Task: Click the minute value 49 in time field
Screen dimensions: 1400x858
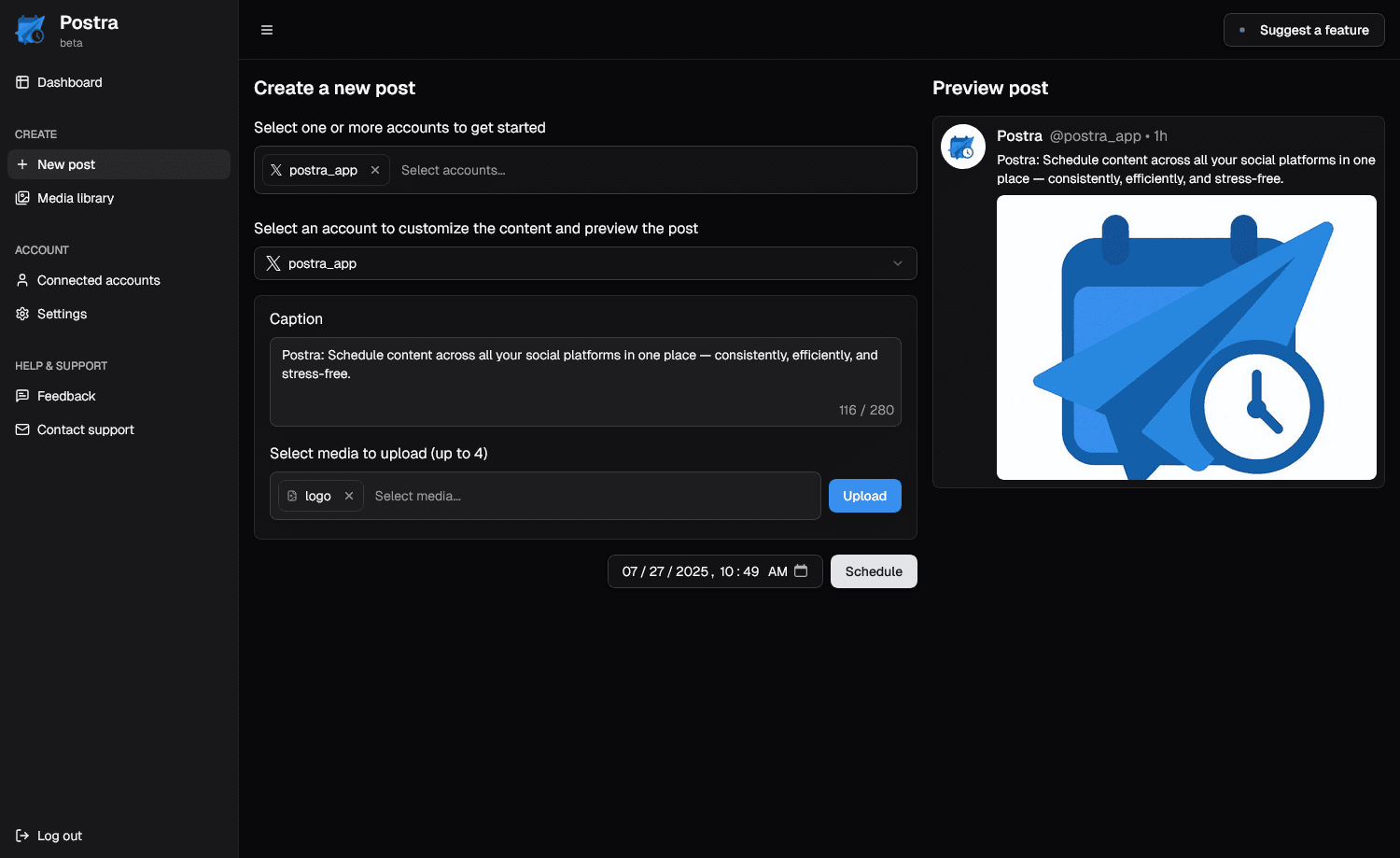Action: pyautogui.click(x=751, y=571)
